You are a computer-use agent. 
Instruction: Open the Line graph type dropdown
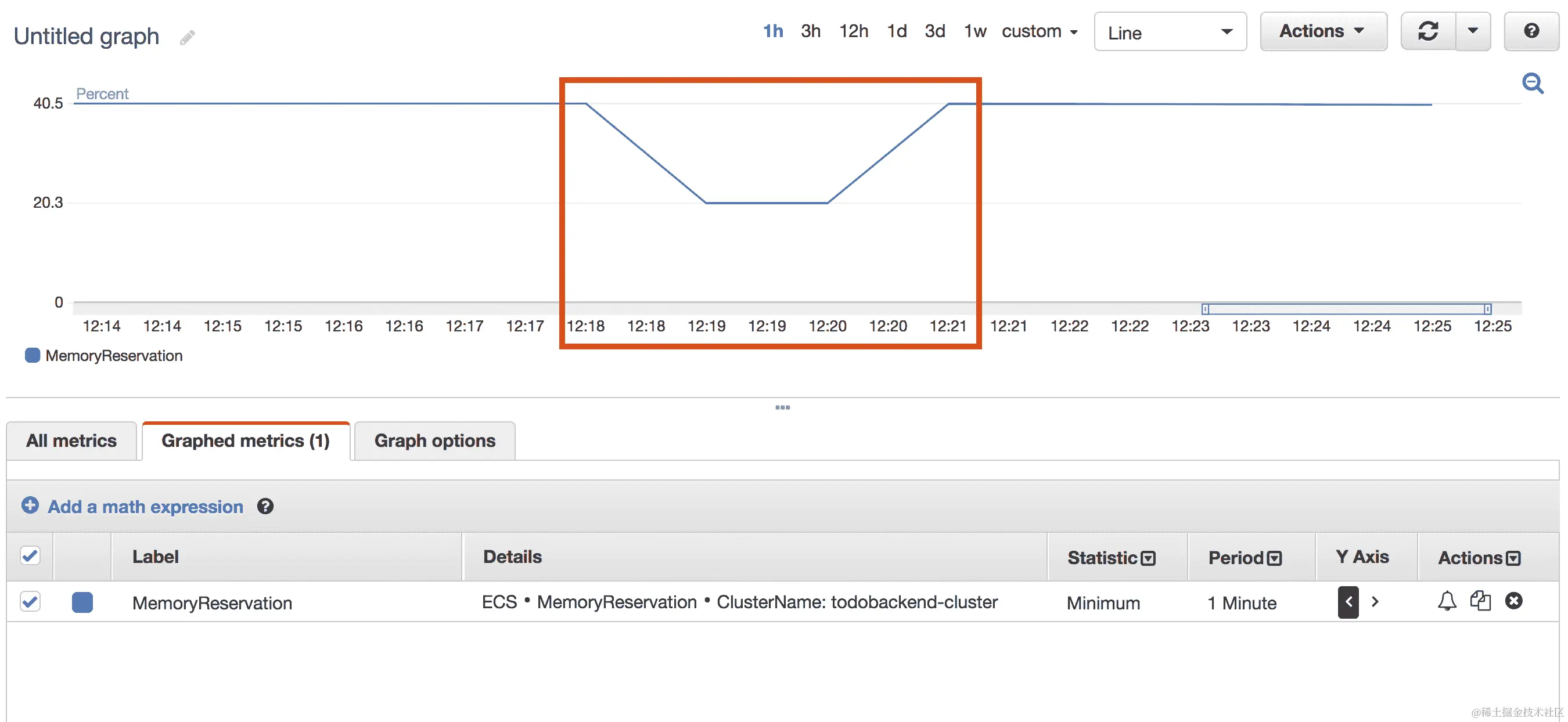click(1169, 33)
